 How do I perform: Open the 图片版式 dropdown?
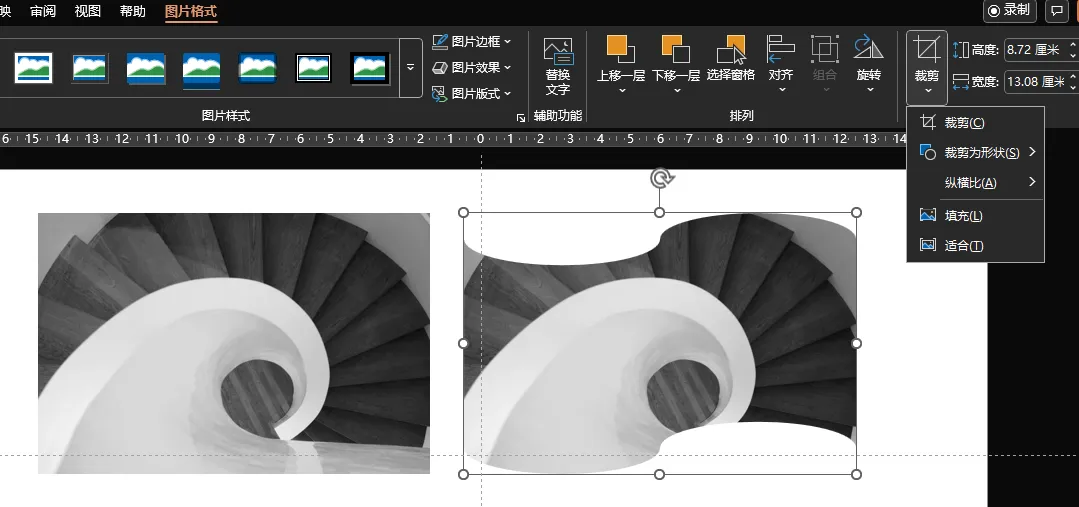(x=472, y=94)
